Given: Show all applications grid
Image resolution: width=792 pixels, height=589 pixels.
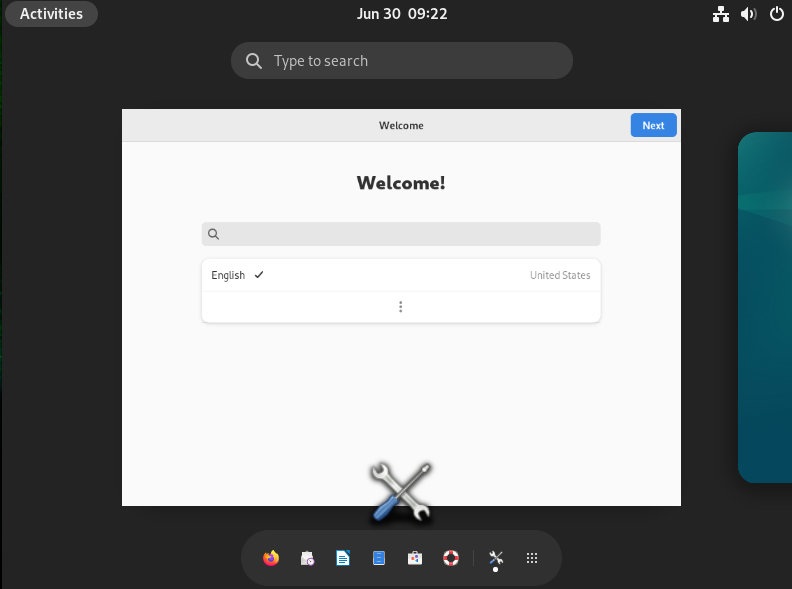Looking at the screenshot, I should coord(532,558).
